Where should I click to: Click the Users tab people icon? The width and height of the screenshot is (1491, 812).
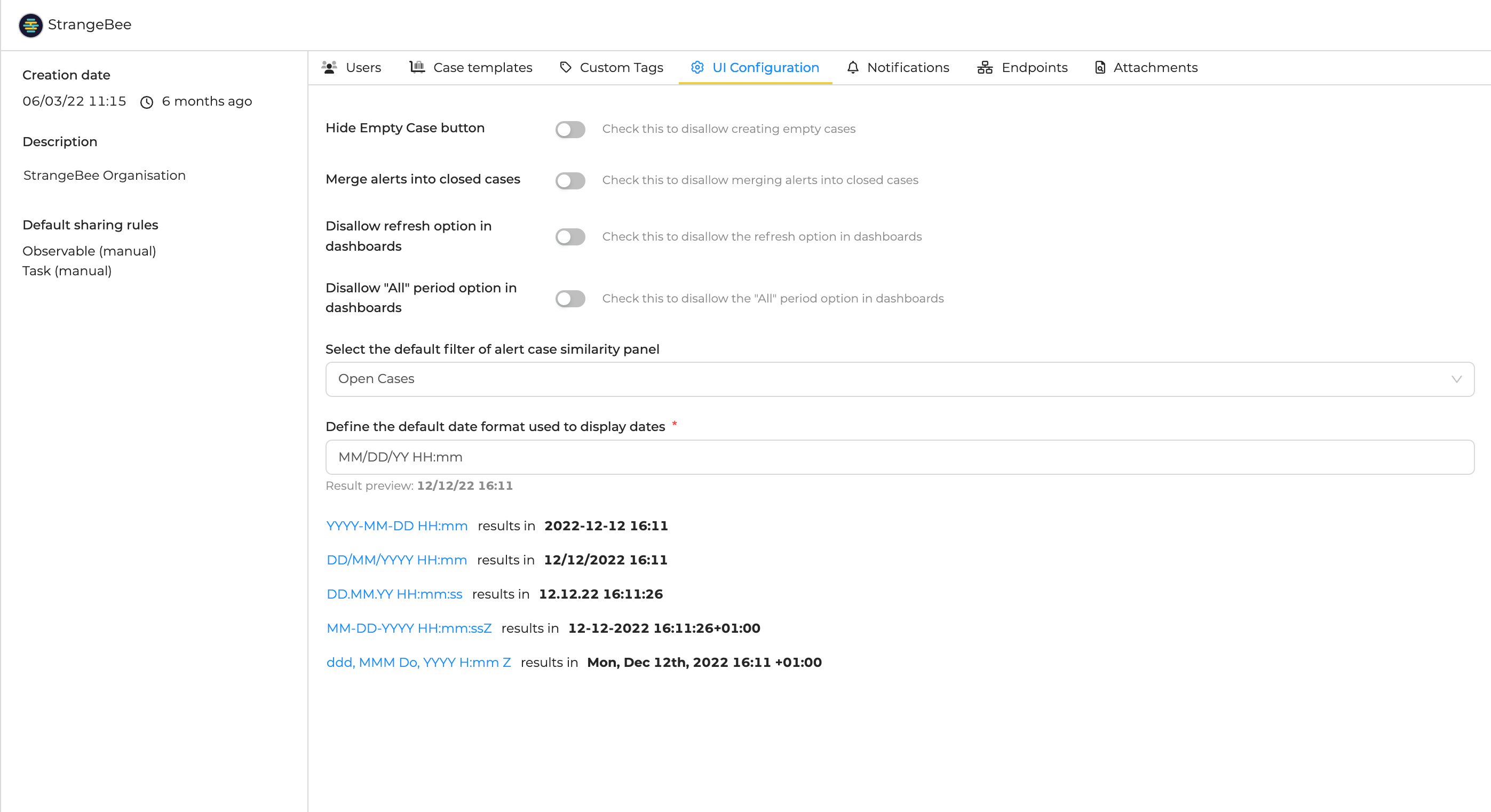click(329, 68)
